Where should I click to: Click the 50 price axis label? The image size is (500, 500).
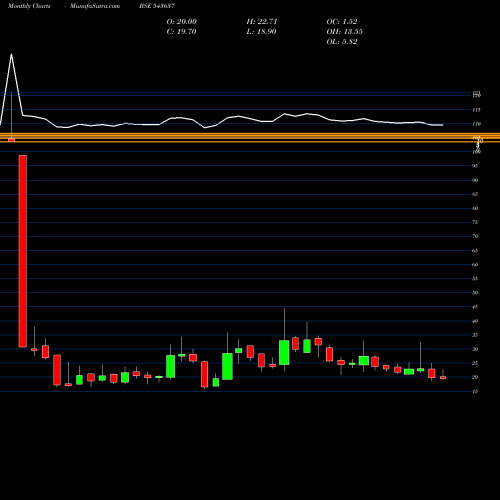[x=475, y=293]
